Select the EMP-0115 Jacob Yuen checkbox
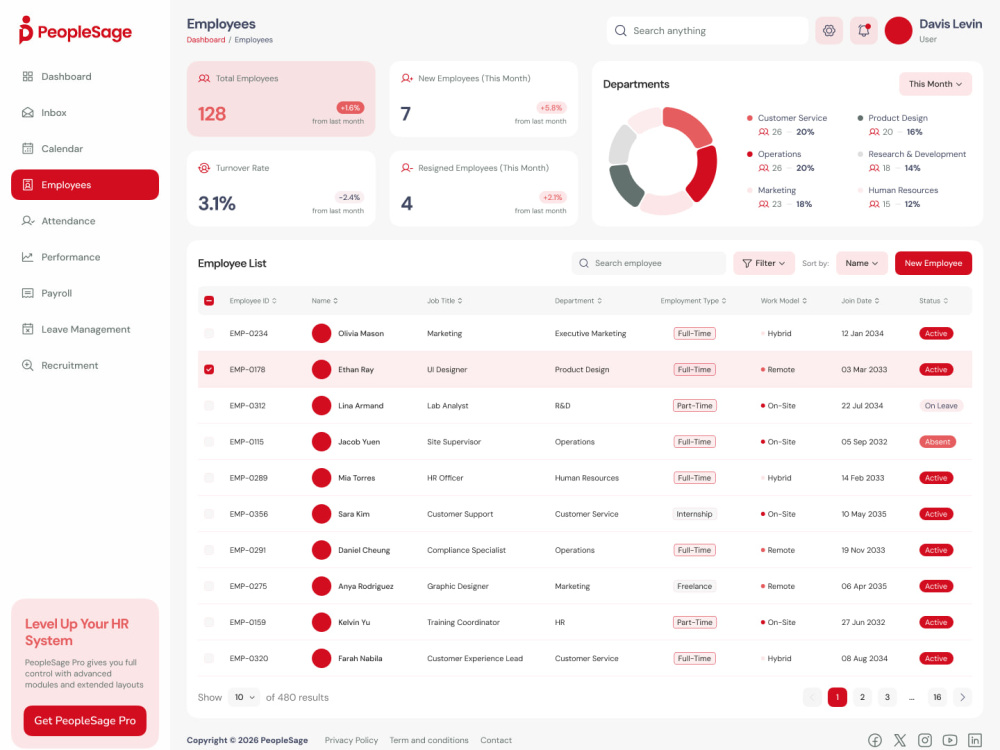 209,442
